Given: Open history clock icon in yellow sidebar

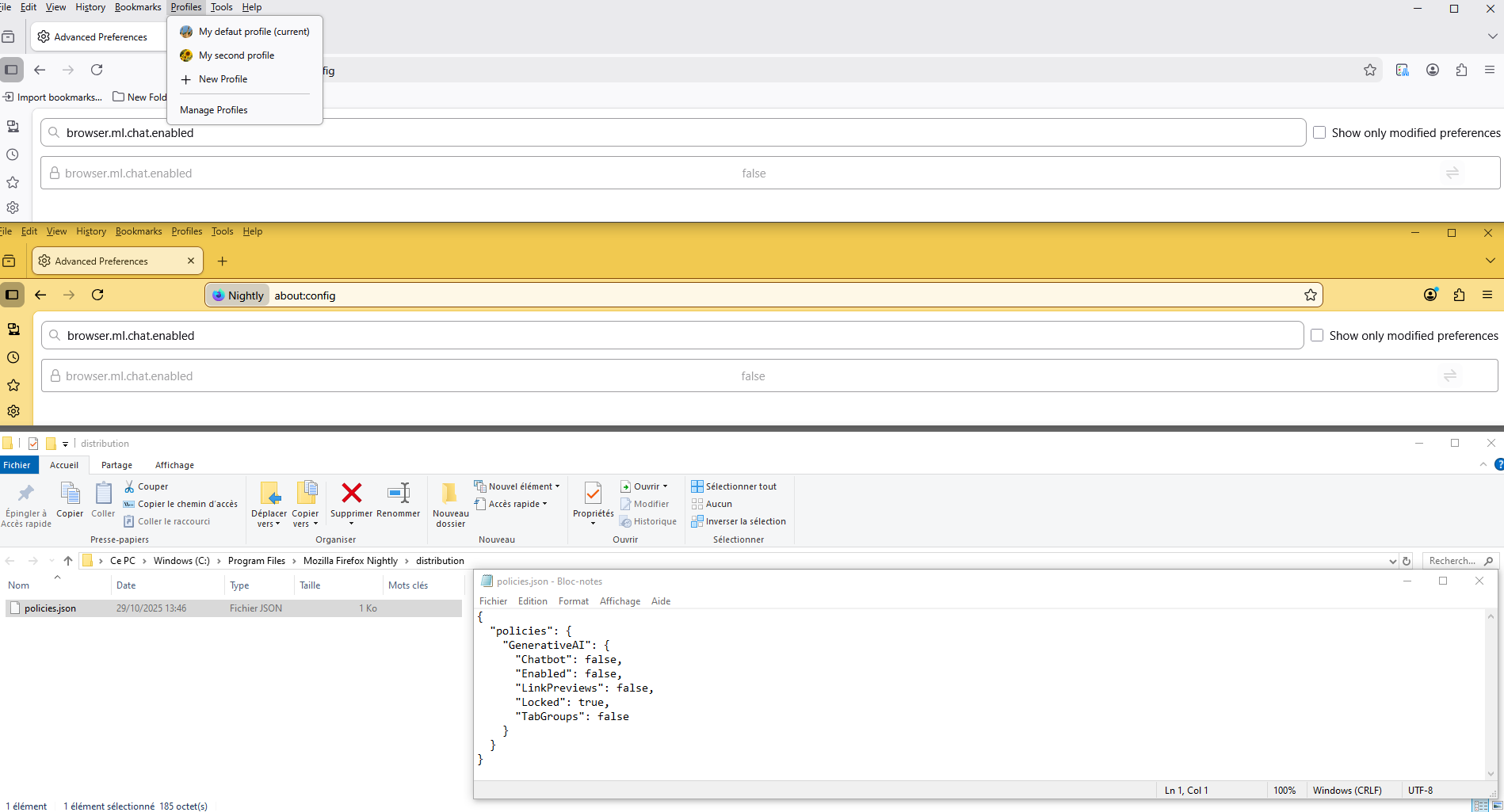Looking at the screenshot, I should pyautogui.click(x=13, y=357).
